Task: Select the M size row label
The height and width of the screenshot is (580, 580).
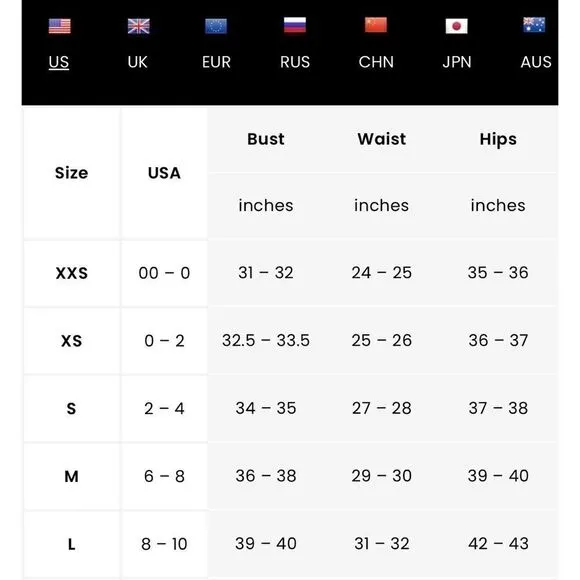Action: pos(71,476)
